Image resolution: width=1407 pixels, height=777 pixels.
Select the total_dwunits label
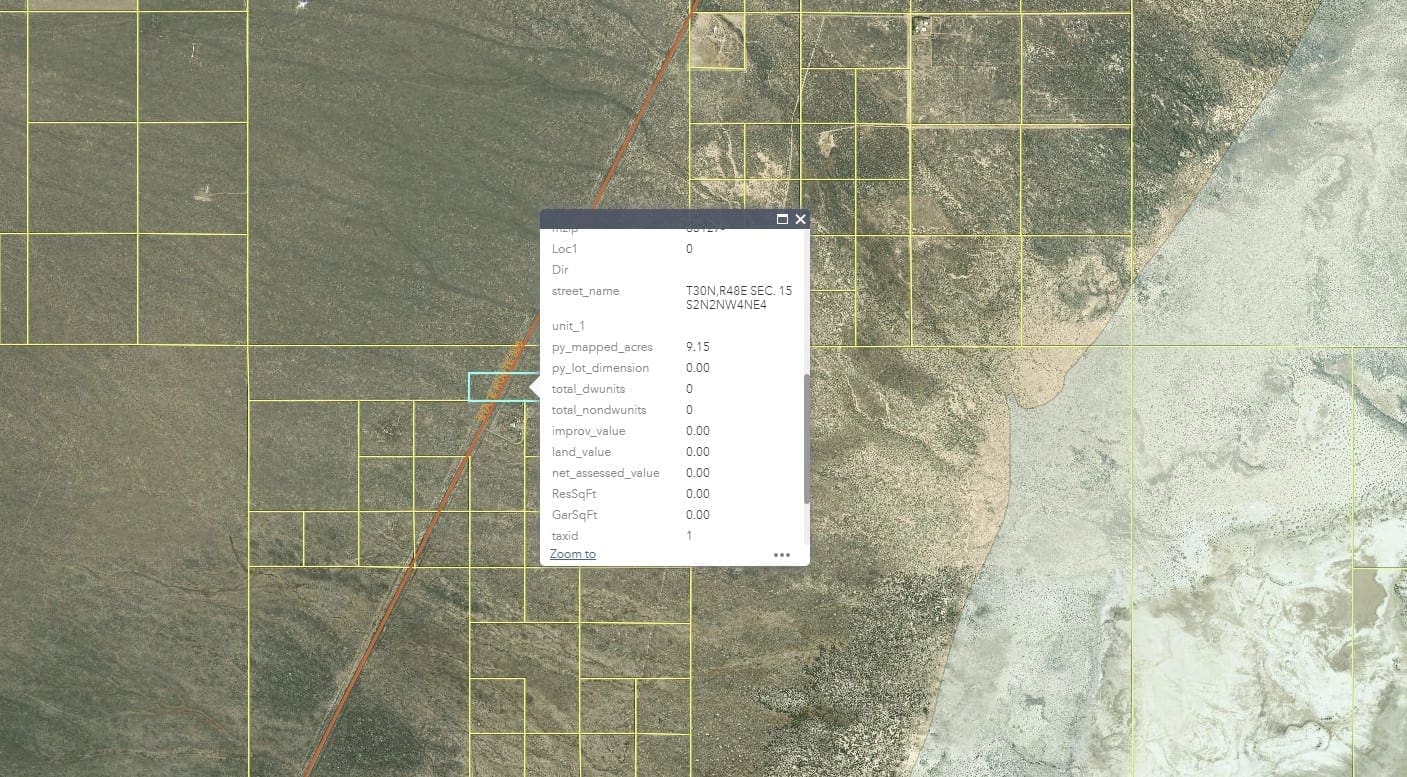pos(588,389)
